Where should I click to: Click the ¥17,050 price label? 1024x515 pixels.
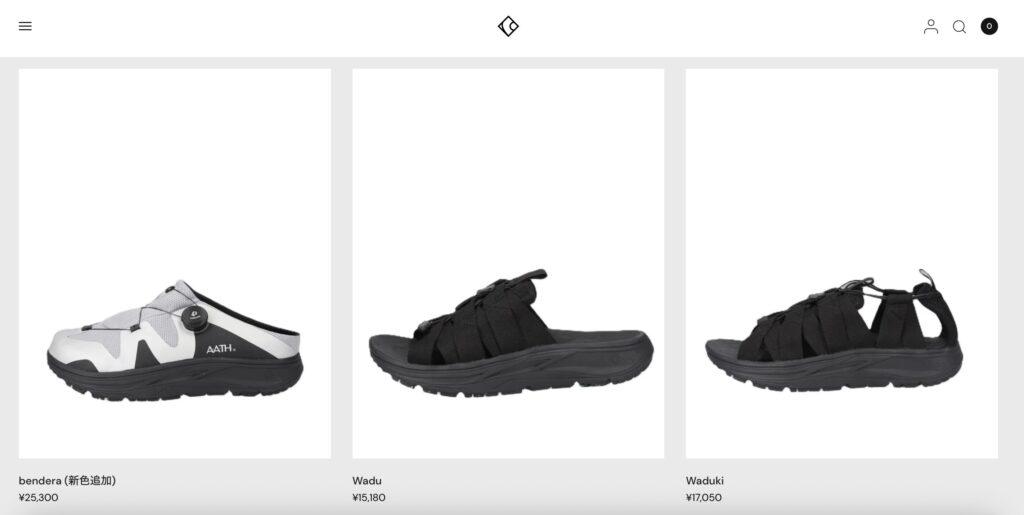(x=704, y=497)
